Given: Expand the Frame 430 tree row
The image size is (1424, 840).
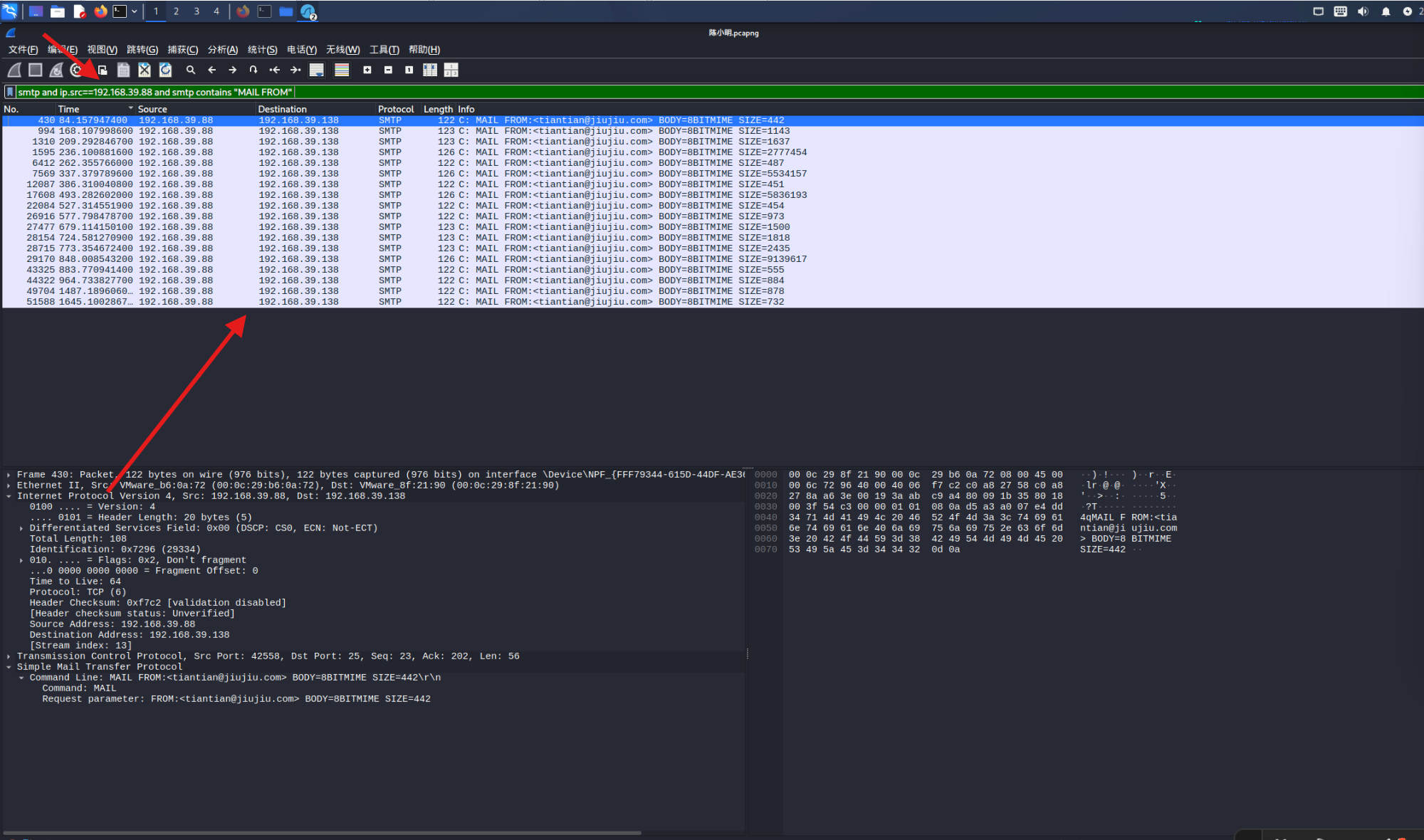Looking at the screenshot, I should pyautogui.click(x=9, y=475).
